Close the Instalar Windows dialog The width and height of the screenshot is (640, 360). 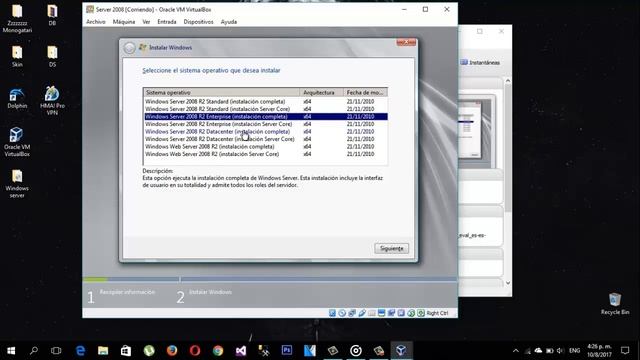pyautogui.click(x=406, y=42)
